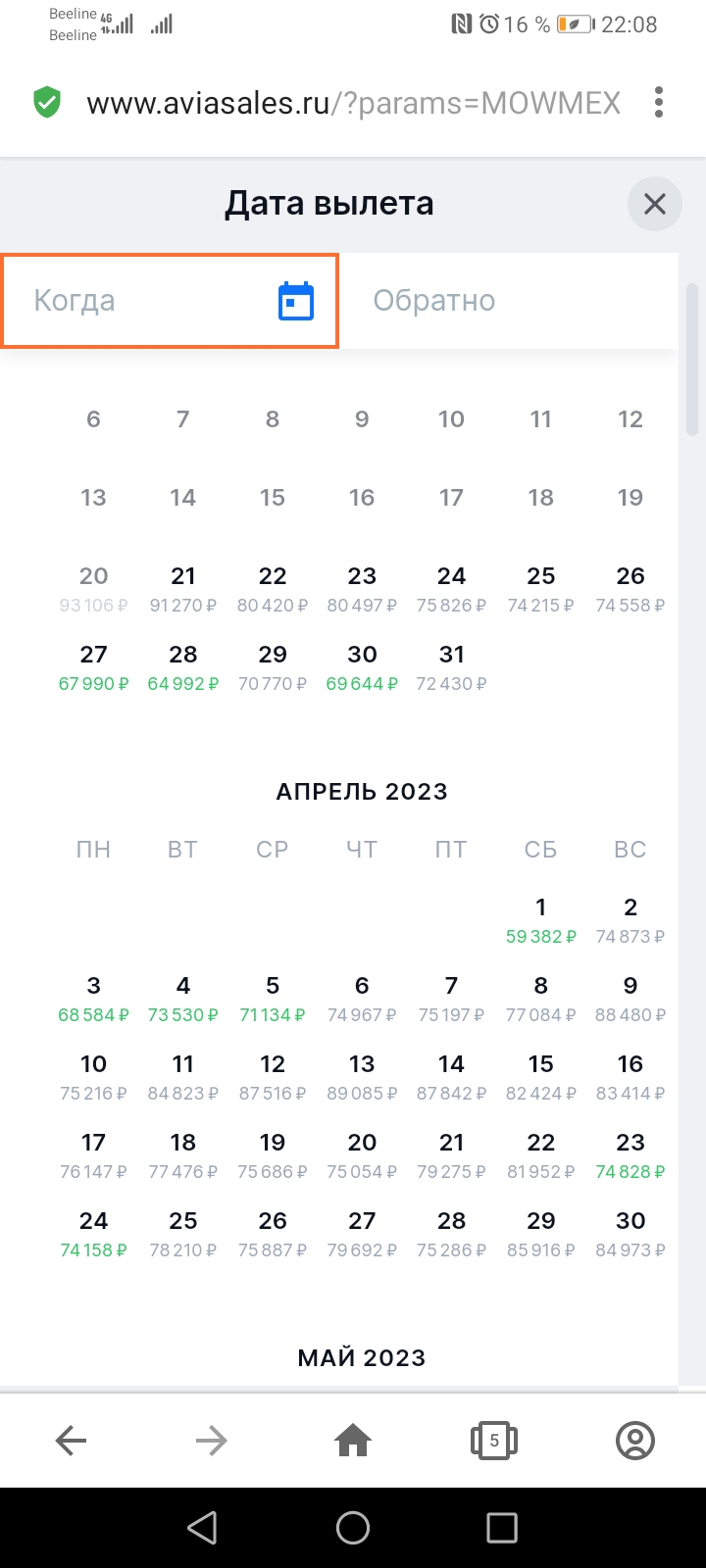706x1568 pixels.
Task: Click the calendar icon in Когда field
Action: click(296, 301)
